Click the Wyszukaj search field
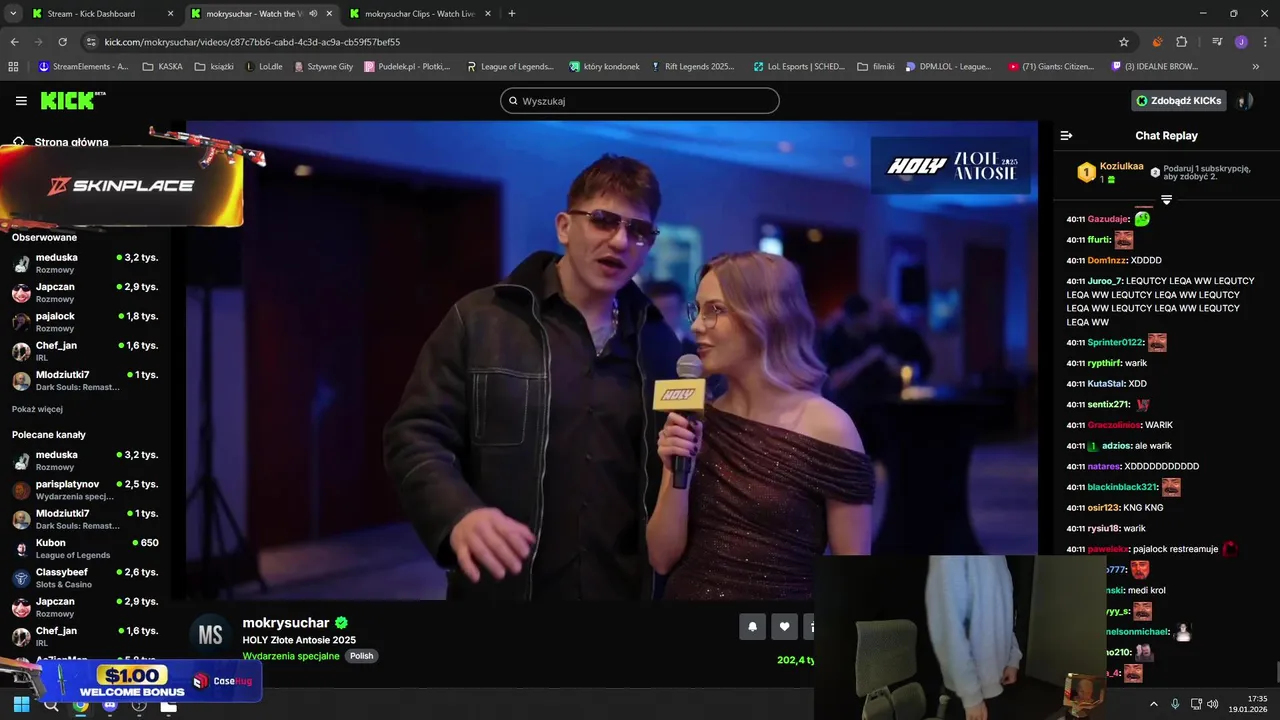 click(640, 101)
